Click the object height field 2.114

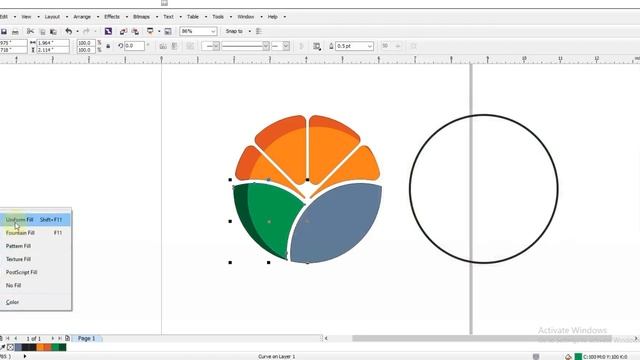pyautogui.click(x=53, y=50)
